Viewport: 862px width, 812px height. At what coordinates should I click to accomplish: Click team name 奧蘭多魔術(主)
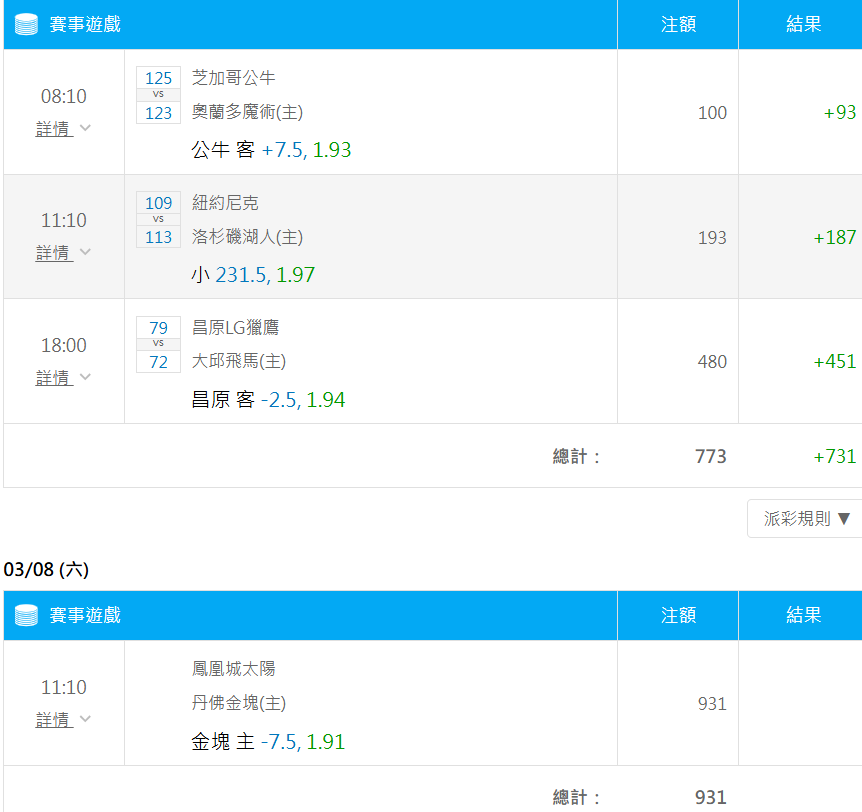pos(247,112)
